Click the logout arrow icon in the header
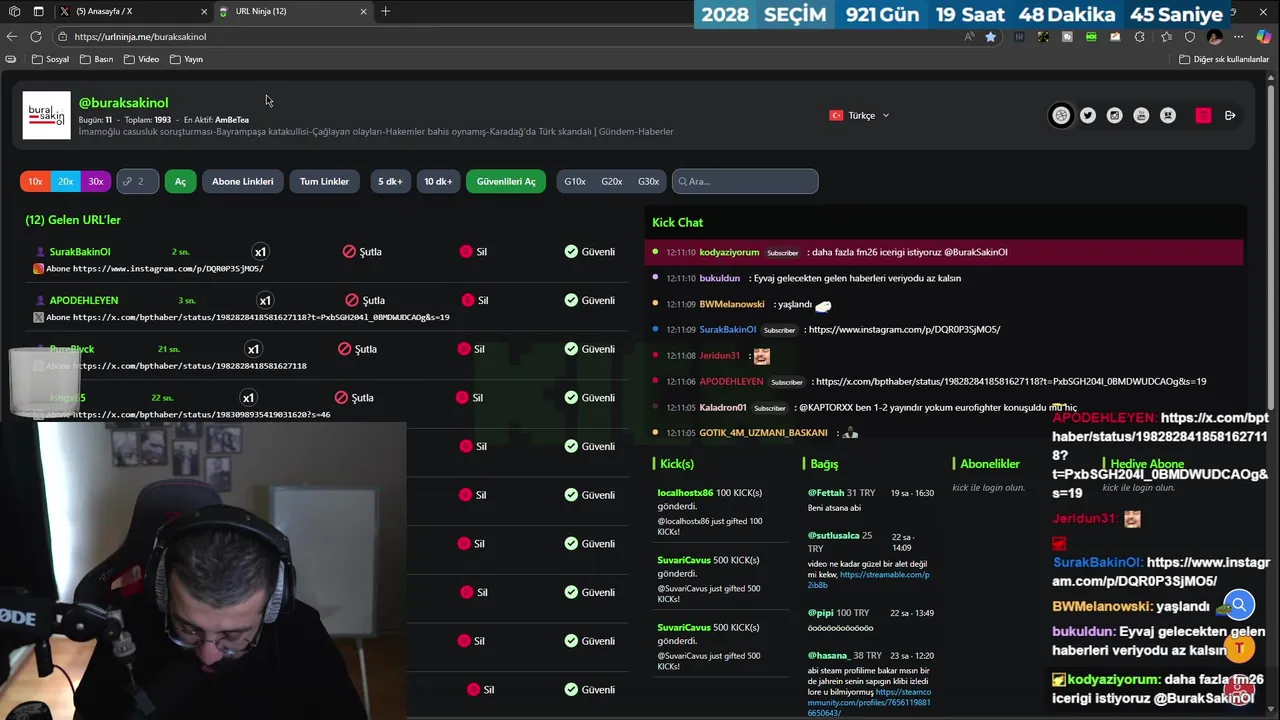Image resolution: width=1280 pixels, height=720 pixels. coord(1230,115)
